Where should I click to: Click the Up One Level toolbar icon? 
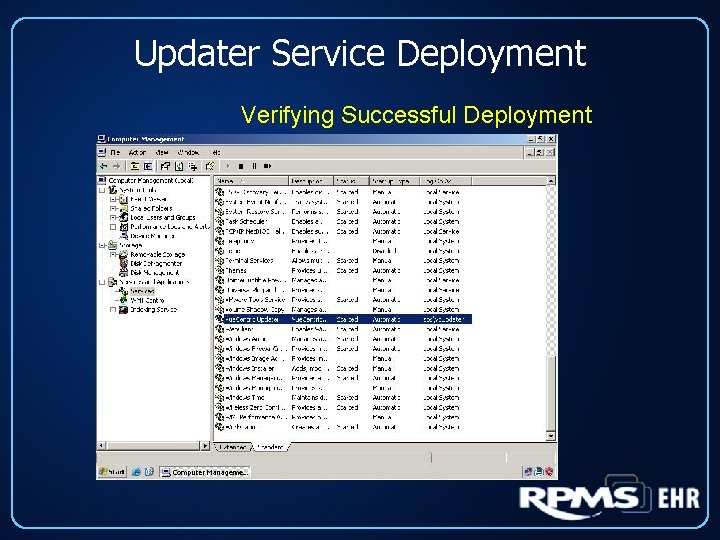point(135,166)
